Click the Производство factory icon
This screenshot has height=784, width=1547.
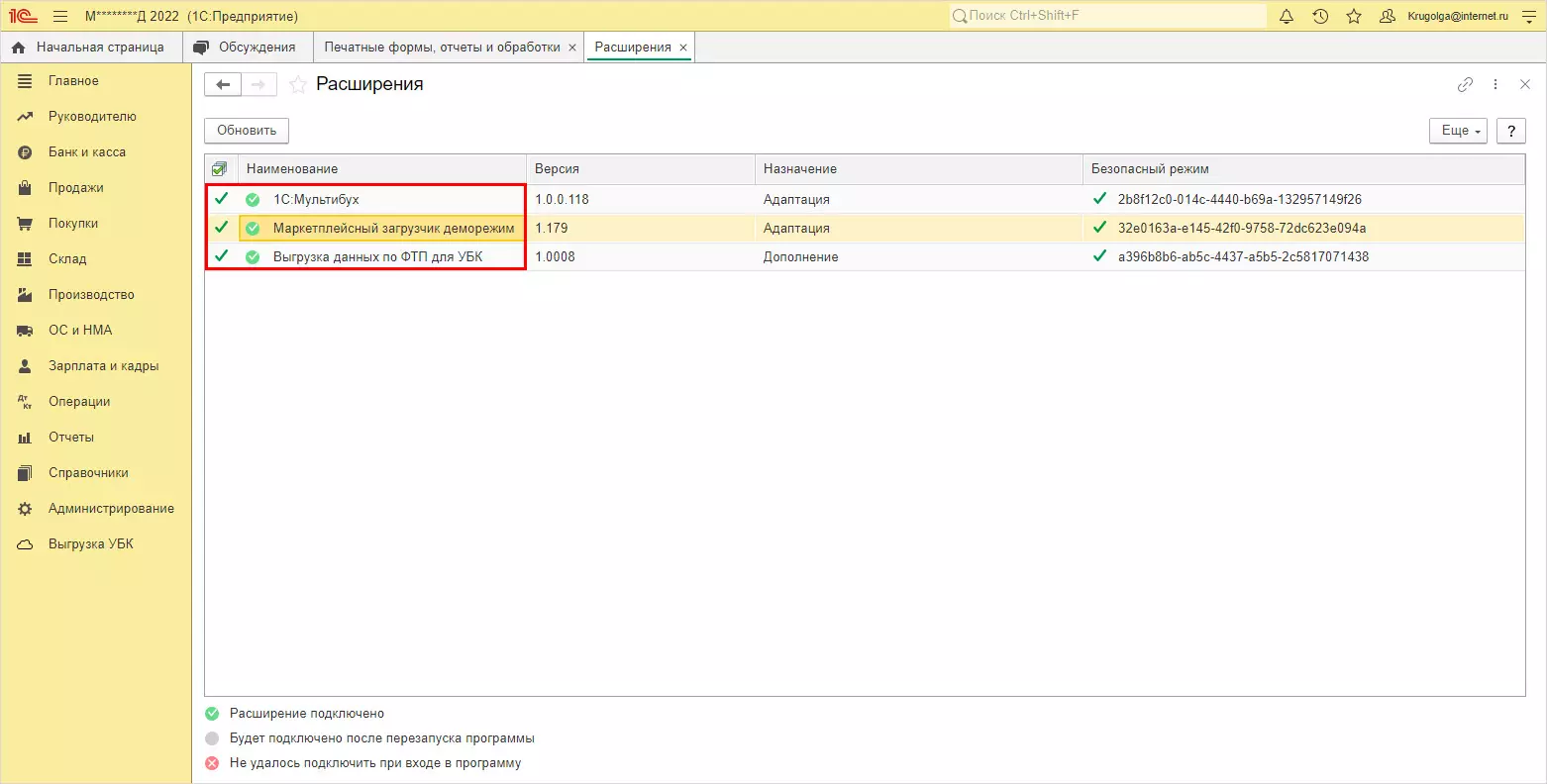pyautogui.click(x=26, y=295)
